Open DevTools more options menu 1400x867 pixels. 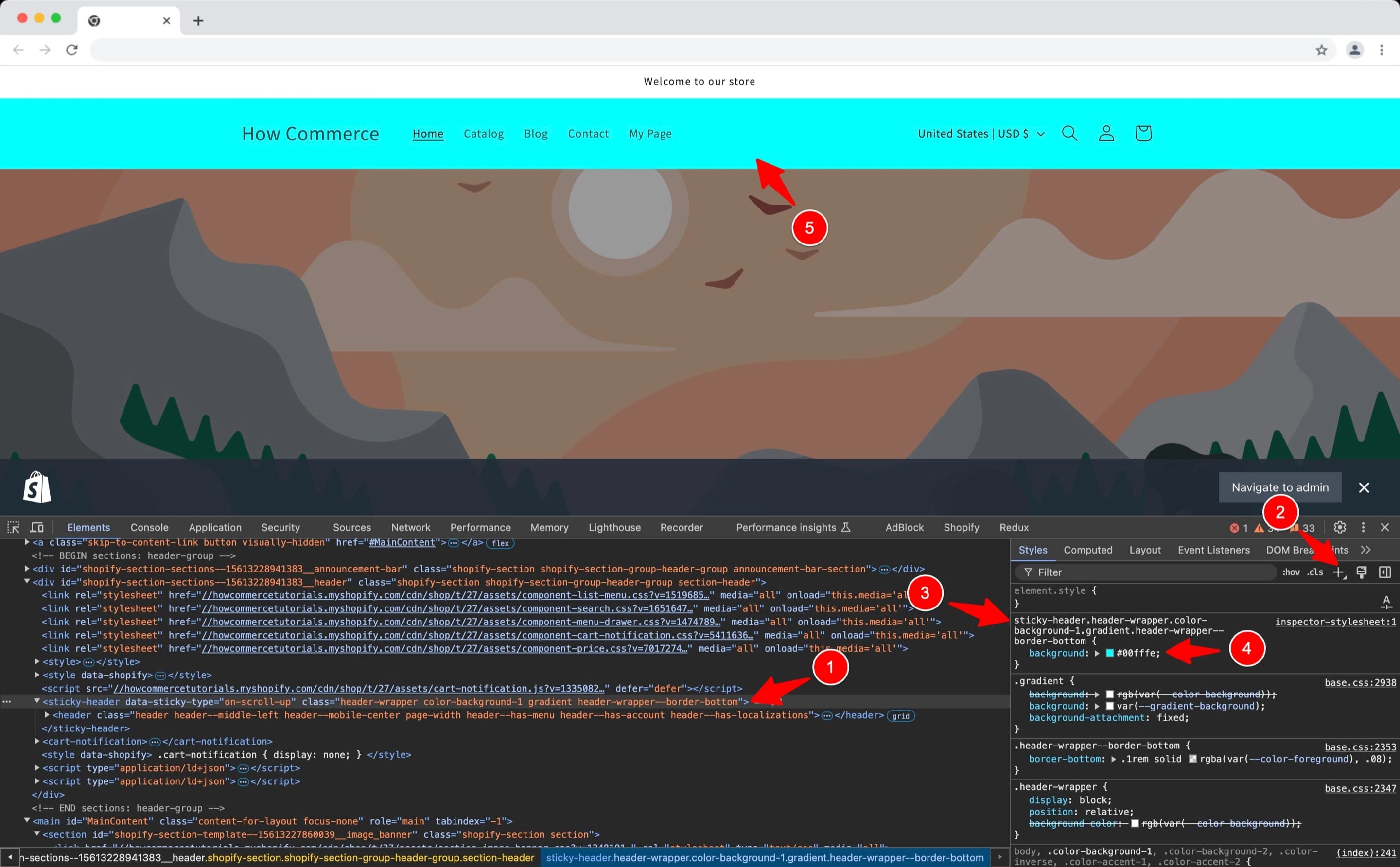coord(1363,527)
